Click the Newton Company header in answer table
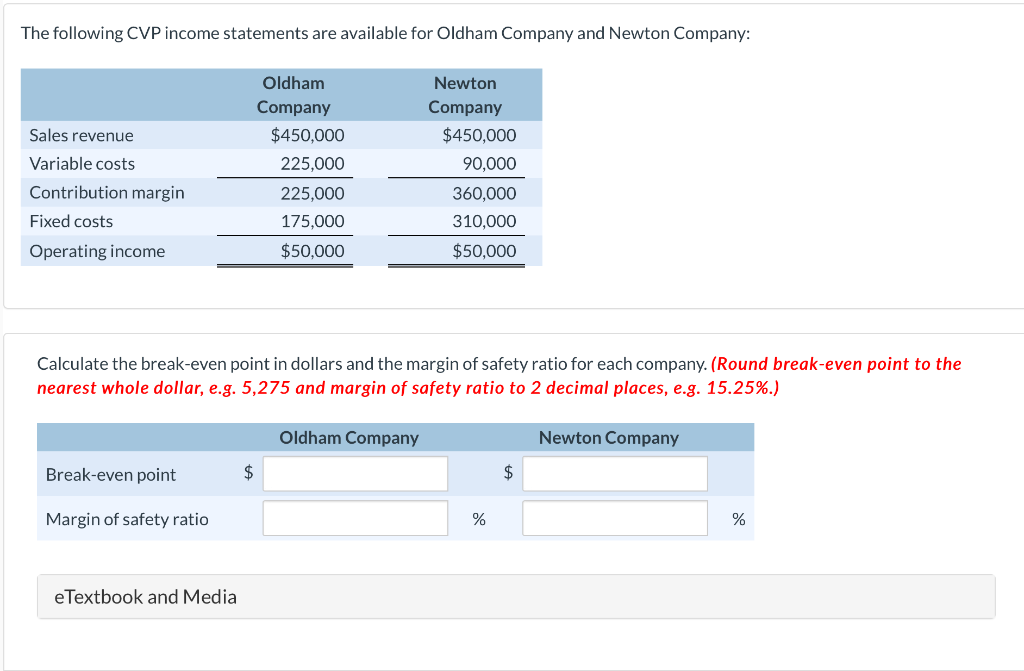 coord(609,438)
